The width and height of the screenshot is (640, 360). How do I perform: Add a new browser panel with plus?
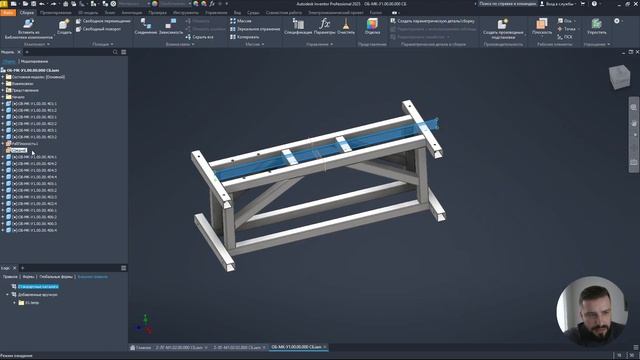[27, 52]
